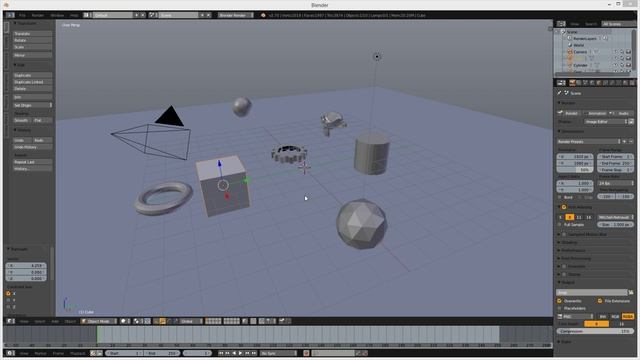Screen dimensions: 640x360
Task: Toggle Camera renderability icon in outliner
Action: click(628, 52)
